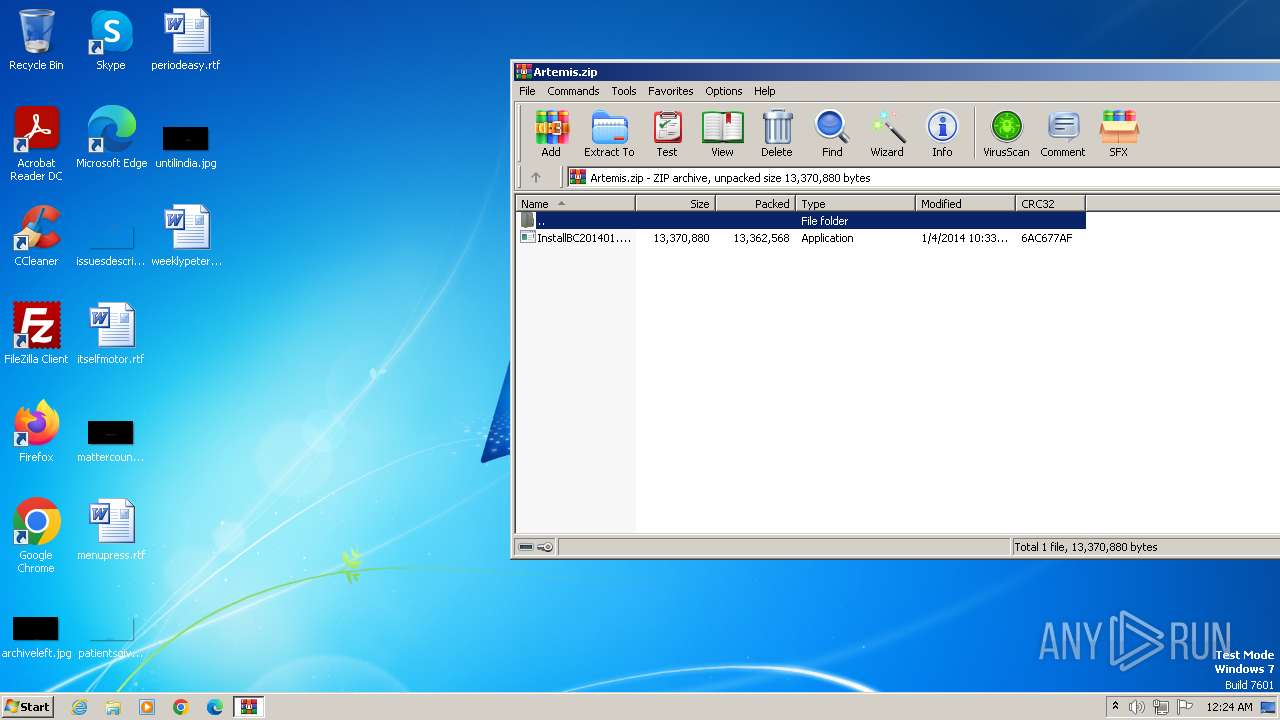The height and width of the screenshot is (720, 1280).
Task: Open Chrome from the taskbar
Action: [181, 707]
